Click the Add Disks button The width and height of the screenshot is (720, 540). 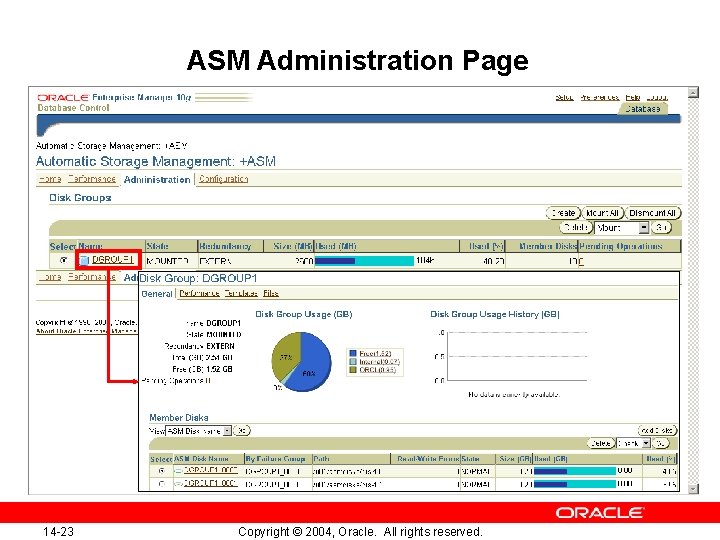click(657, 430)
